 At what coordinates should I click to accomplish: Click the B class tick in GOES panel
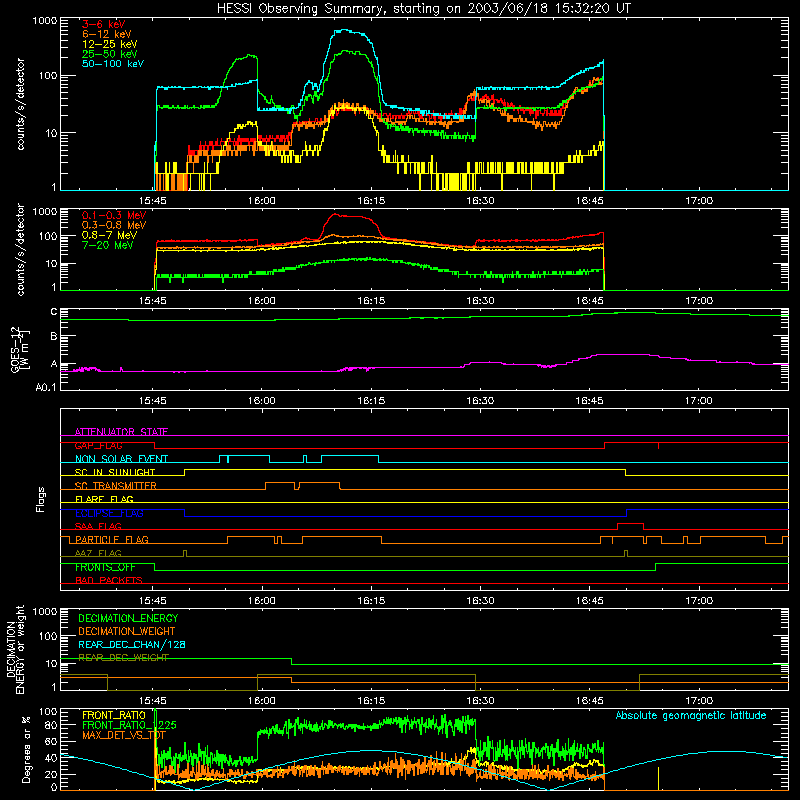point(54,337)
